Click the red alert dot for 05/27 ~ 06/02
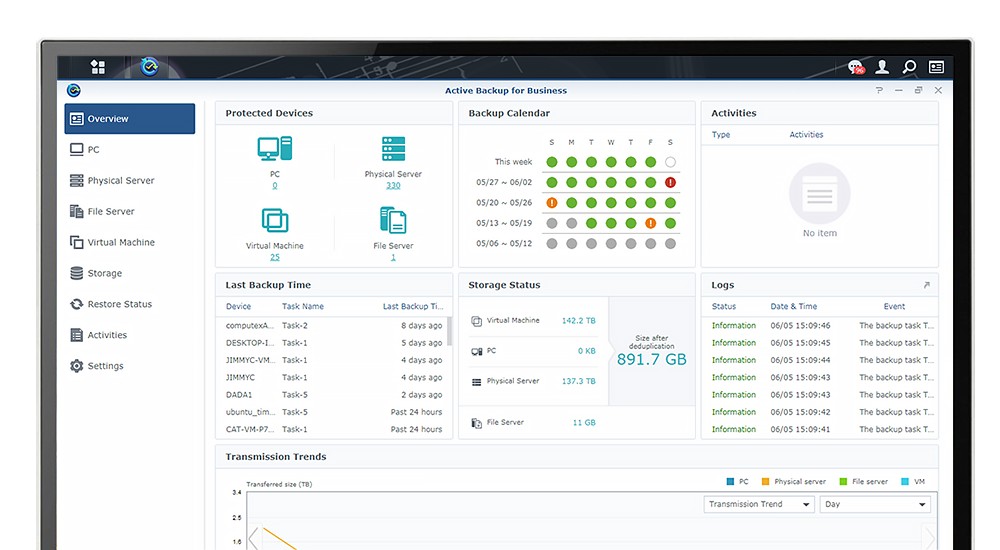The height and width of the screenshot is (550, 1000). (670, 182)
